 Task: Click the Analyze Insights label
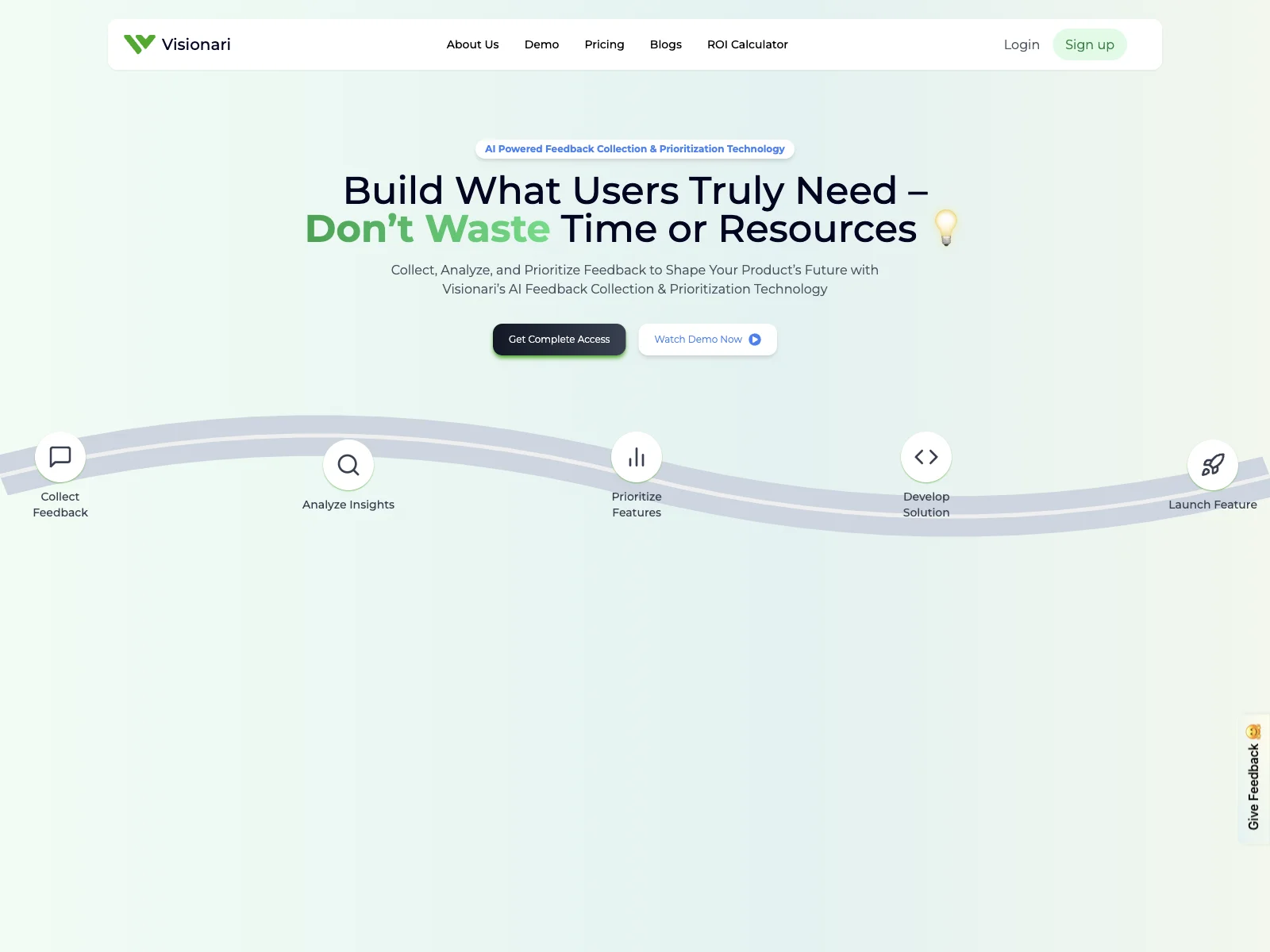pos(348,505)
